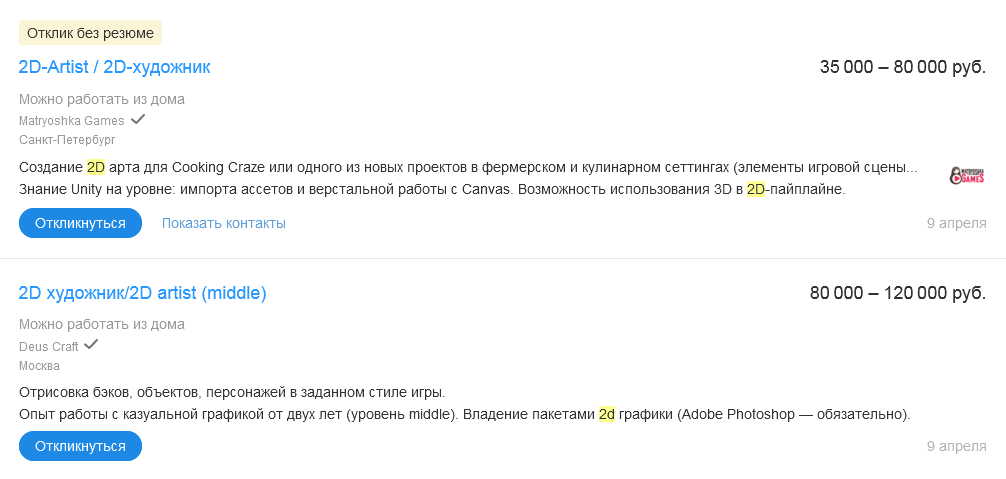Visit the Matryoshka Games company page
This screenshot has height=479, width=1006.
pos(72,121)
